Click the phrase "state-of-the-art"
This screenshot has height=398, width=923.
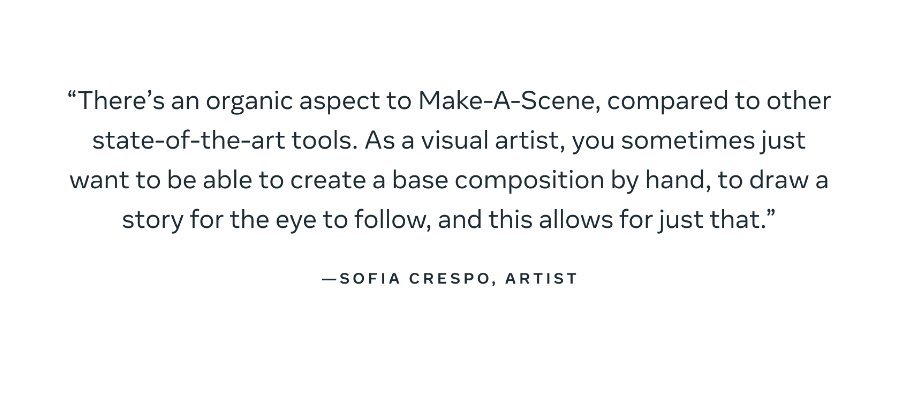tap(188, 141)
